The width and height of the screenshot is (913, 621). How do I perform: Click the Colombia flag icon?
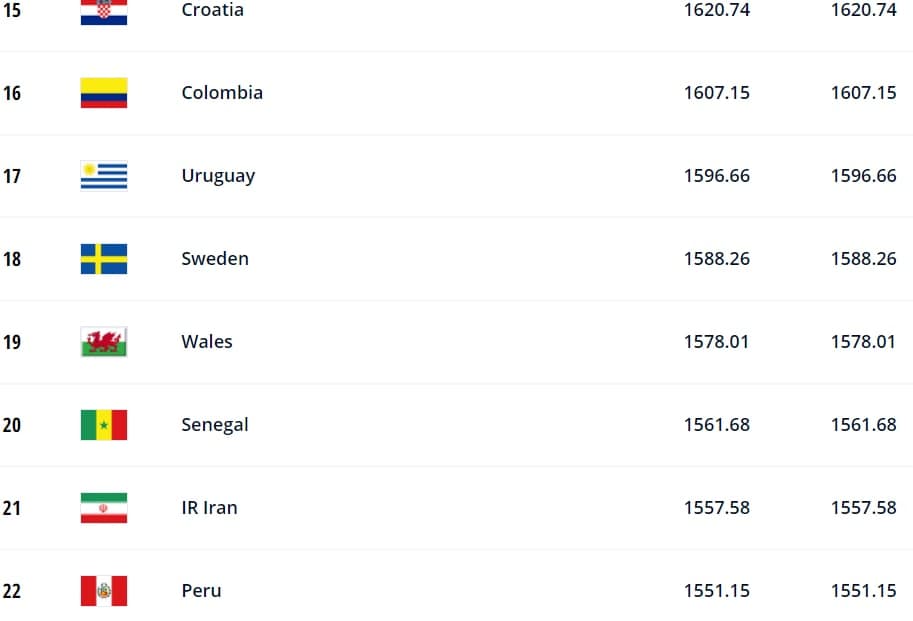tap(104, 93)
